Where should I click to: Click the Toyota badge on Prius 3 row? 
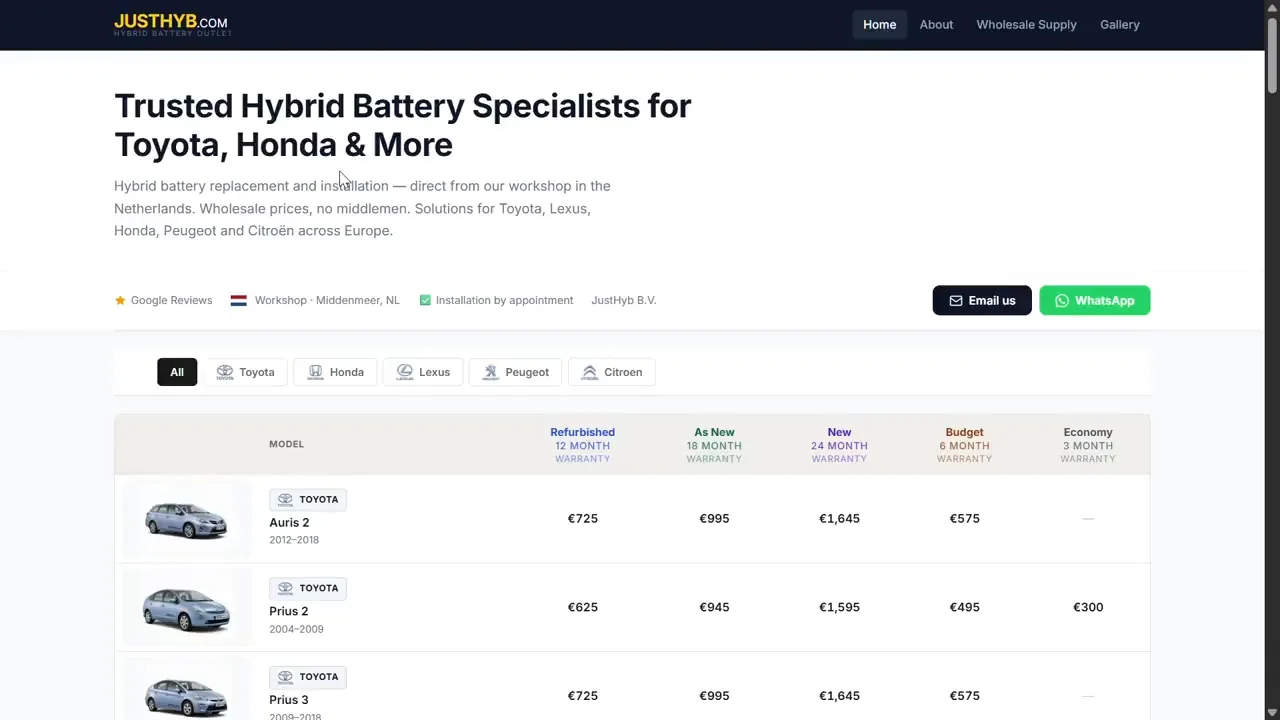308,677
